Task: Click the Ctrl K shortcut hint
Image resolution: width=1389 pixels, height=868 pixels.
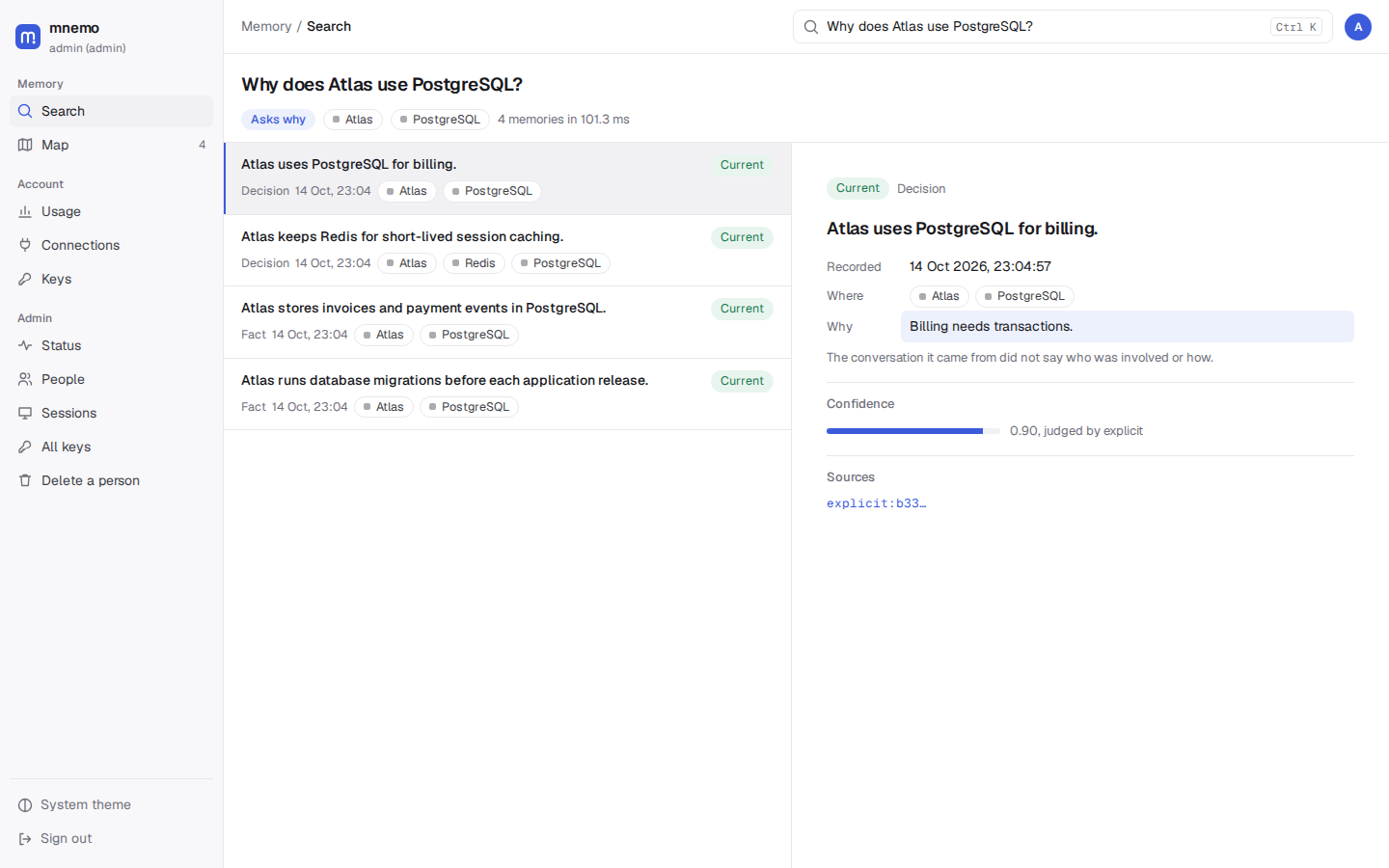Action: [1295, 27]
